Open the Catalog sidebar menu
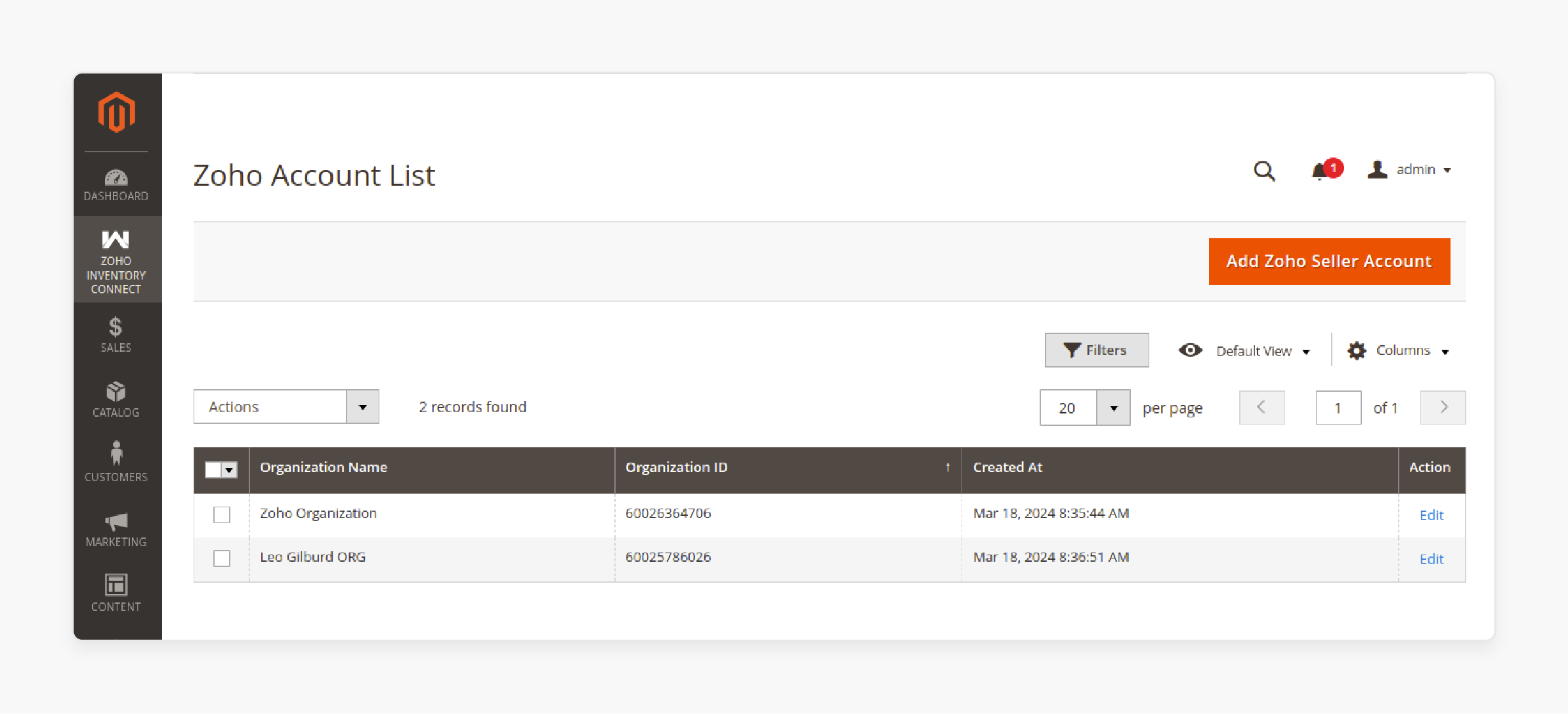The height and width of the screenshot is (714, 1568). (x=116, y=400)
